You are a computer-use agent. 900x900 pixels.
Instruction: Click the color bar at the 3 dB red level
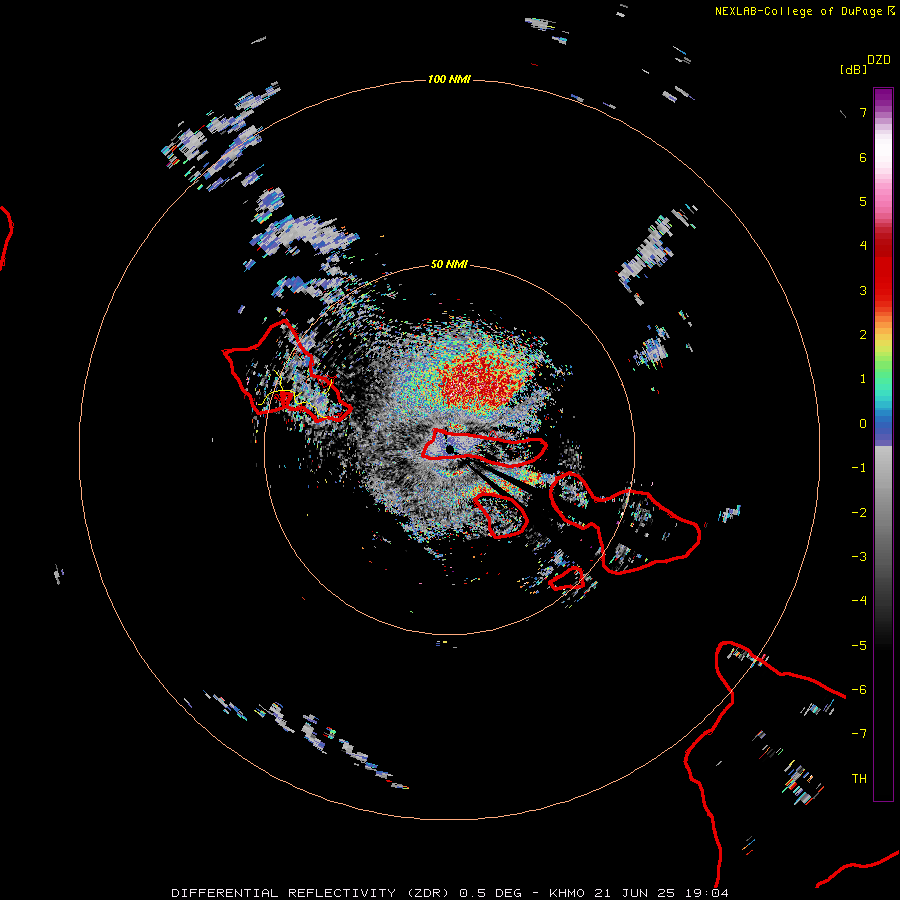tap(883, 290)
